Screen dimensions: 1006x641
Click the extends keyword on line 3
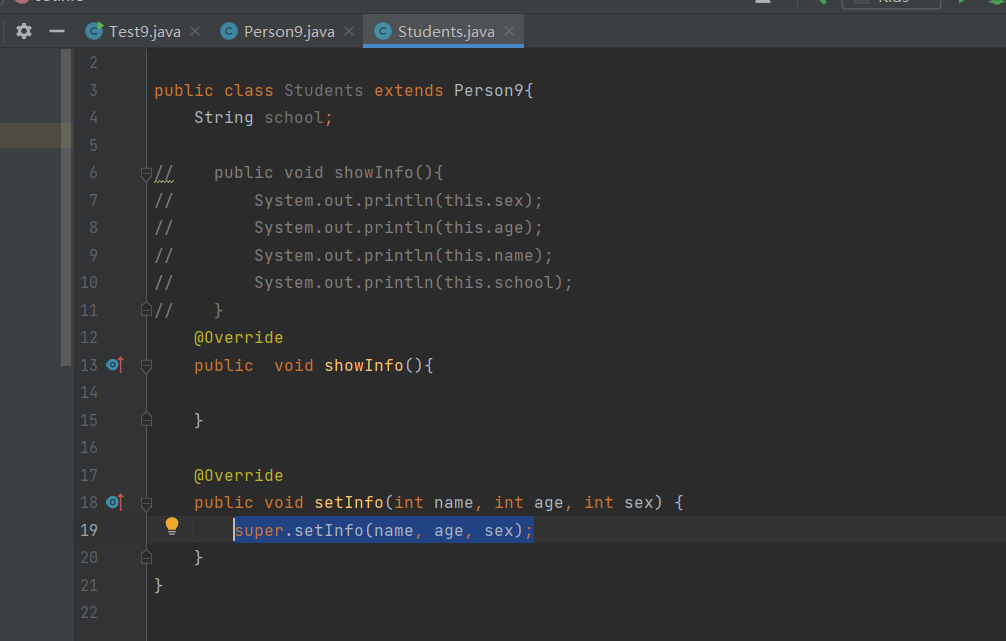click(409, 90)
